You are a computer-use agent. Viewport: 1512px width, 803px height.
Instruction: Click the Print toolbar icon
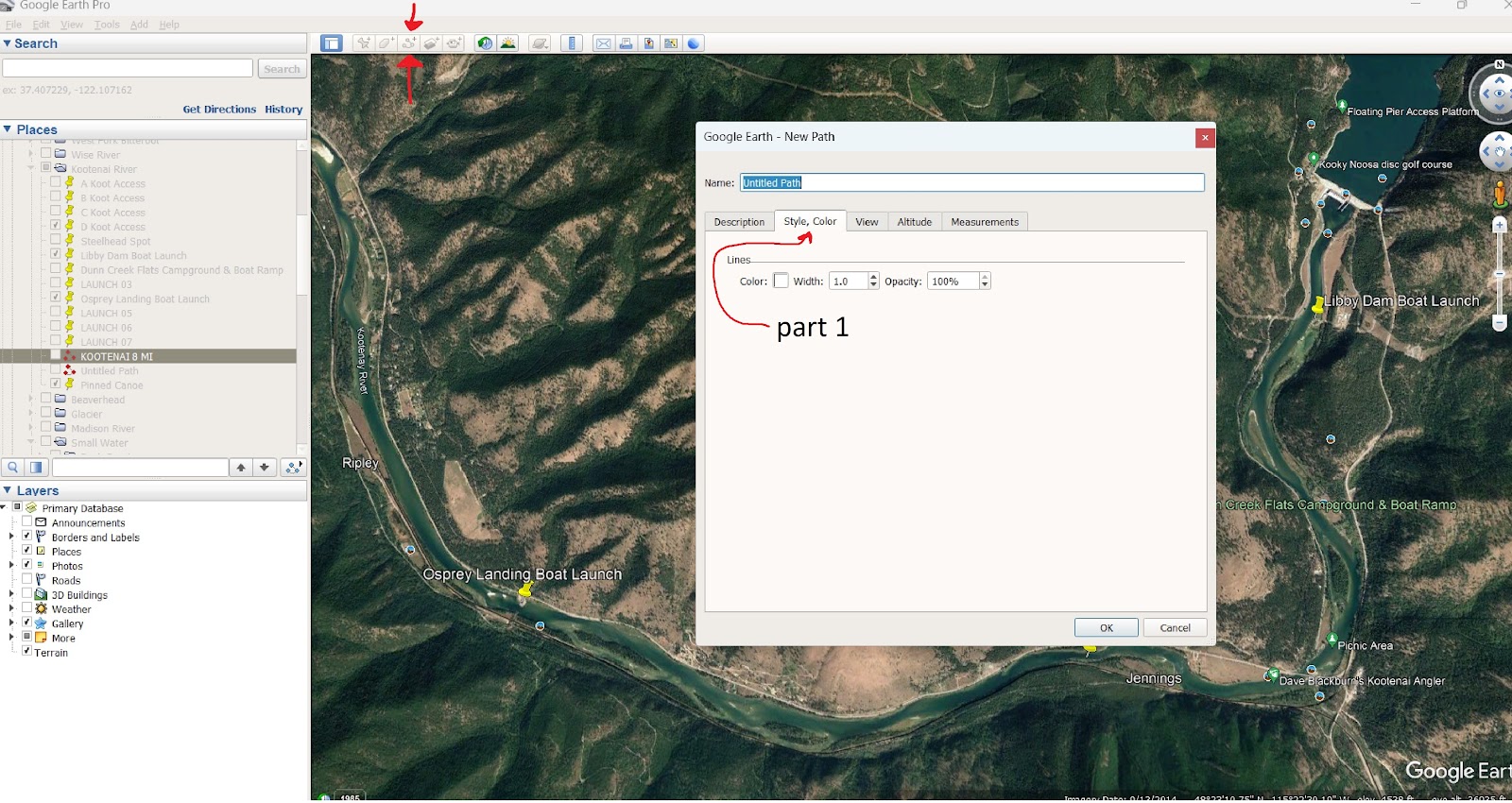[x=626, y=43]
